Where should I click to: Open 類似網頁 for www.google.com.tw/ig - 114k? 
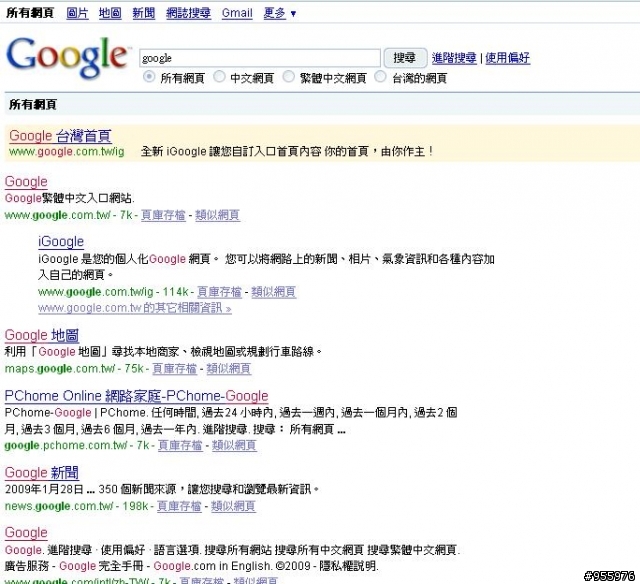pyautogui.click(x=274, y=292)
